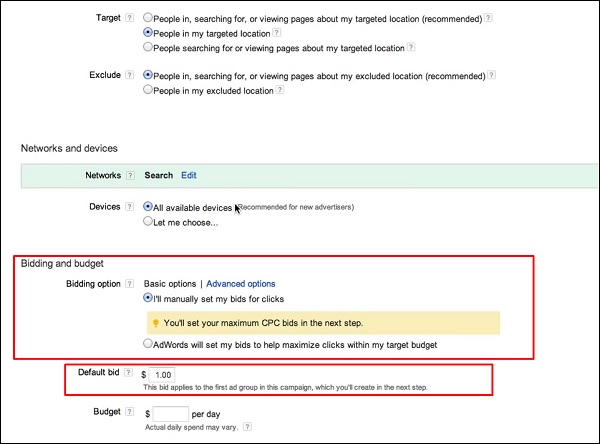Open the Advanced options bidding tab

tap(240, 284)
